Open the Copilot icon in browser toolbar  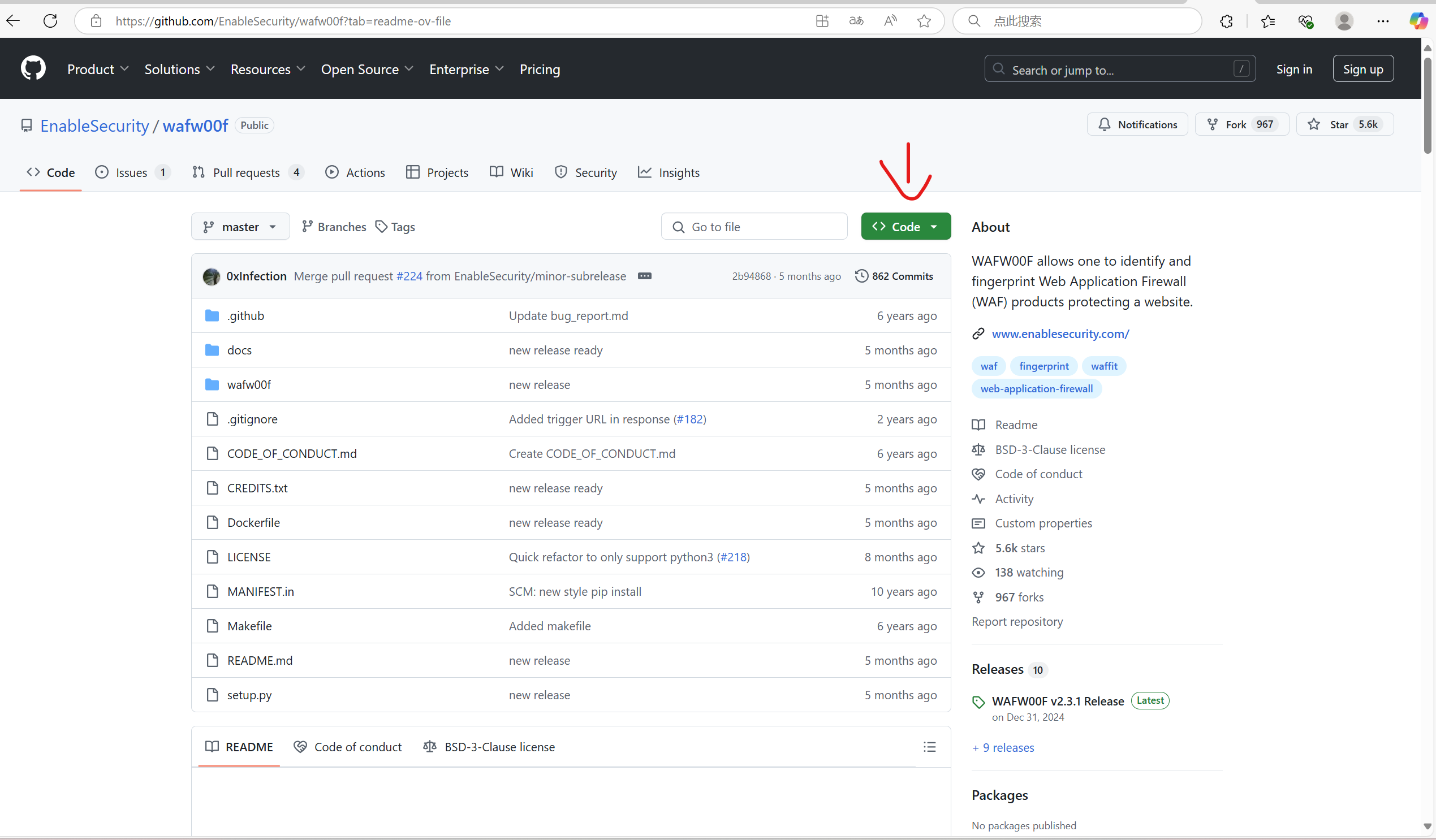click(1418, 21)
